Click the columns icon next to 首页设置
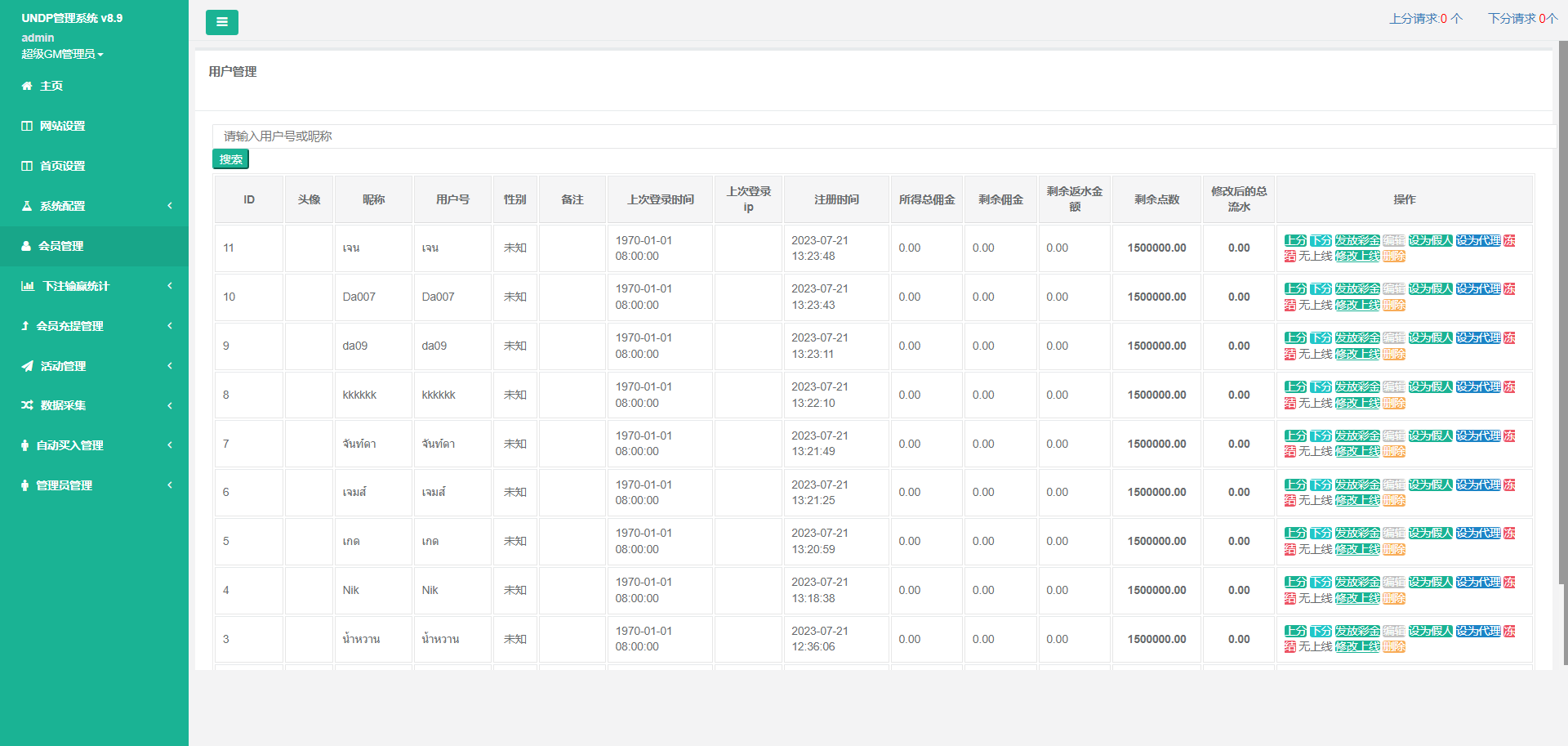1568x746 pixels. click(x=27, y=166)
